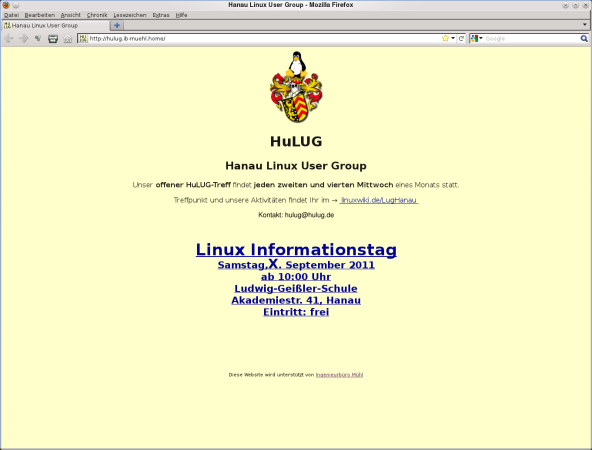Close the Firefox window

click(x=586, y=5)
